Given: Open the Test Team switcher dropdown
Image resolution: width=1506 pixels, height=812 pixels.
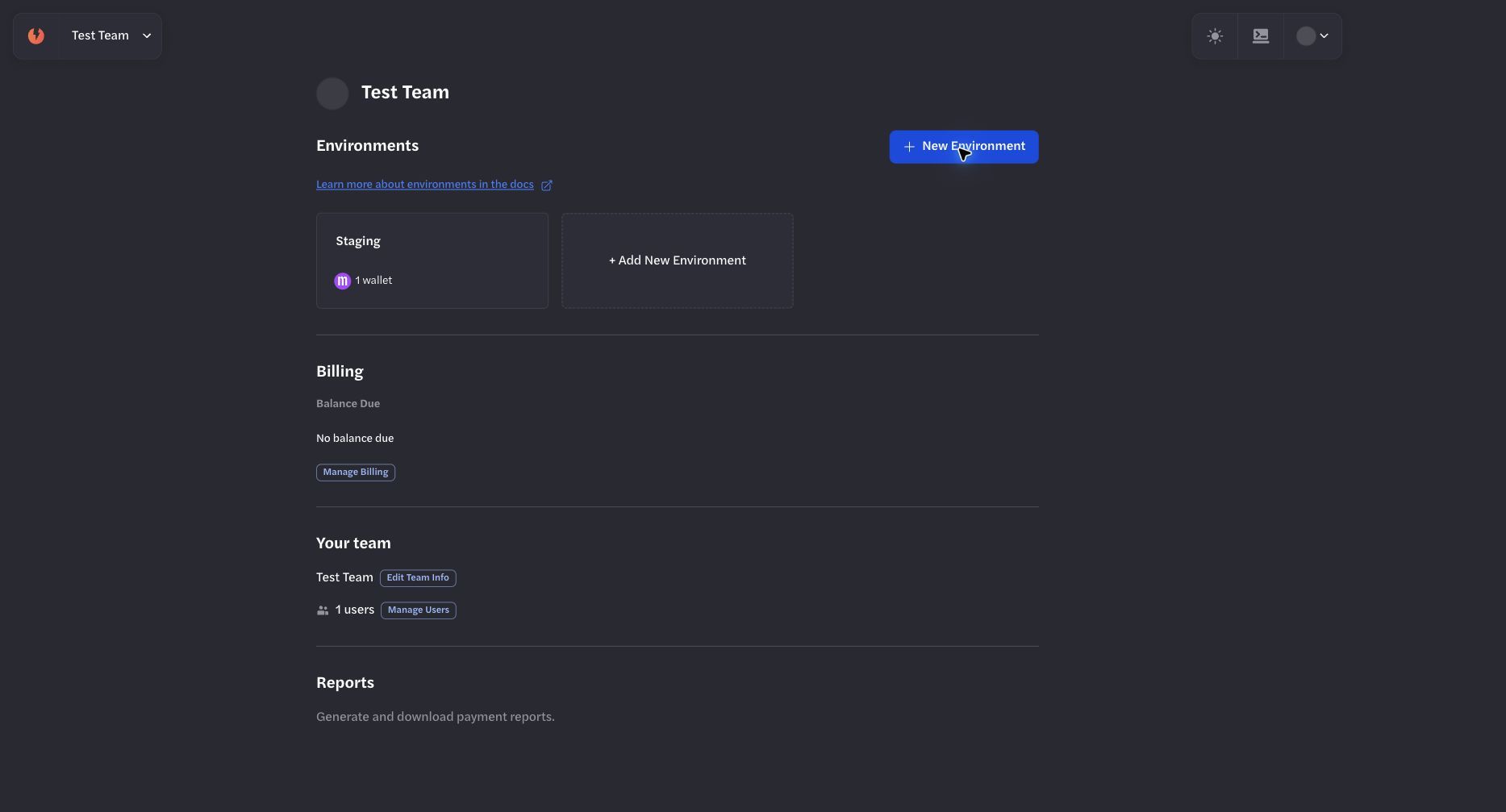Looking at the screenshot, I should tap(111, 36).
